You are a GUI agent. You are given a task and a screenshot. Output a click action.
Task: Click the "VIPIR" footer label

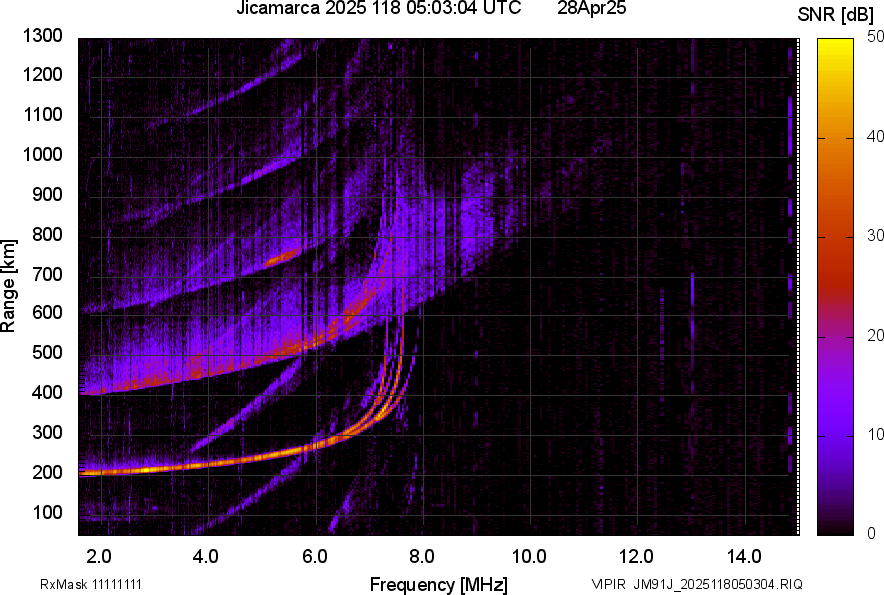(608, 584)
